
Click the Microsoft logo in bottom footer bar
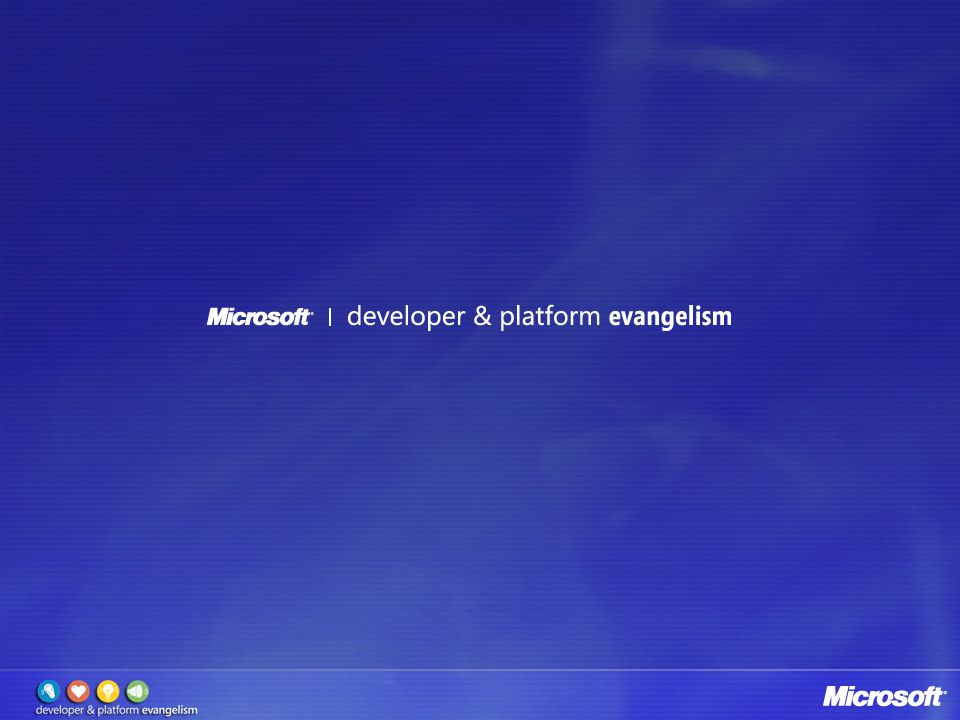(x=884, y=696)
